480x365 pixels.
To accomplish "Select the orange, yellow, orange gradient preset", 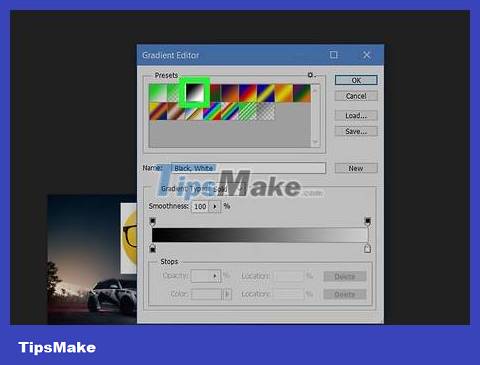I will pos(284,93).
